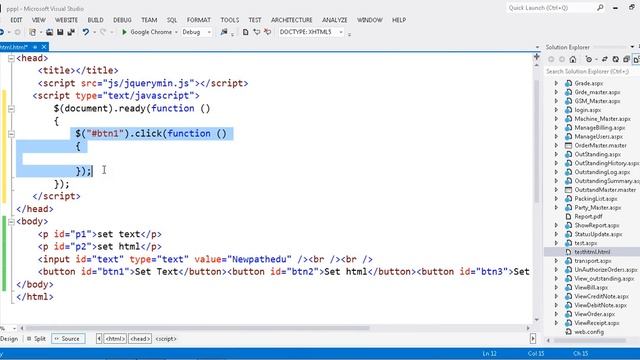640x360 pixels.
Task: Click Solution Explorer Forward navigation icon
Action: (x=562, y=60)
